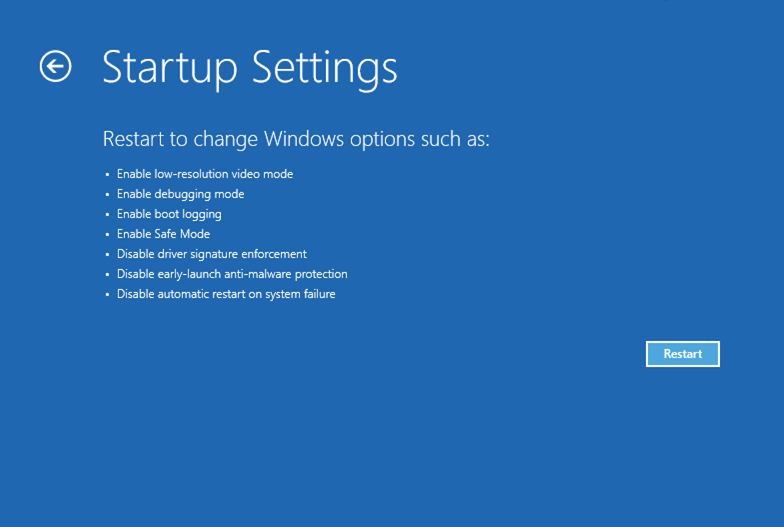This screenshot has height=527, width=784.
Task: Select 'Enable debugging mode' list item
Action: click(x=180, y=194)
